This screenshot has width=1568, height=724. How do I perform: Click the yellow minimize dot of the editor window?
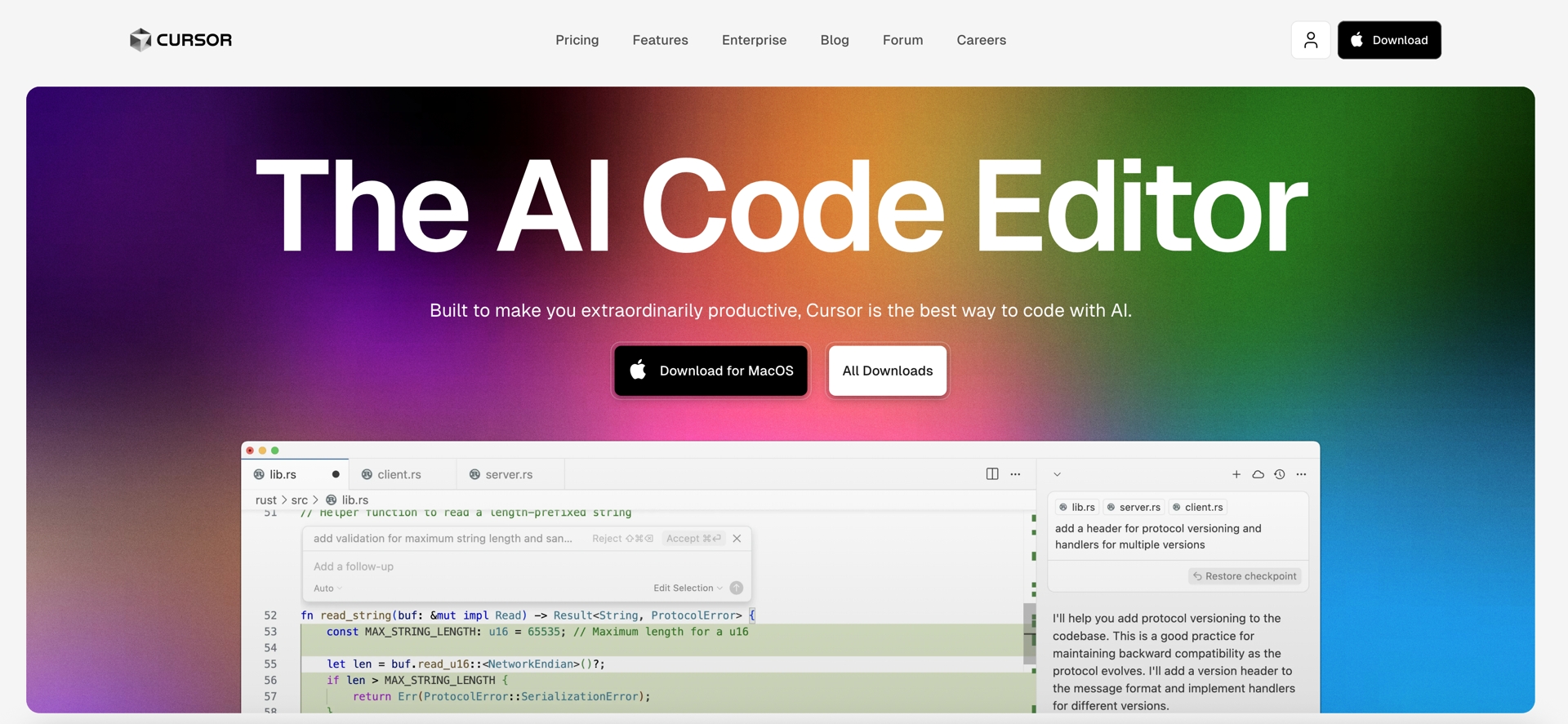(262, 451)
